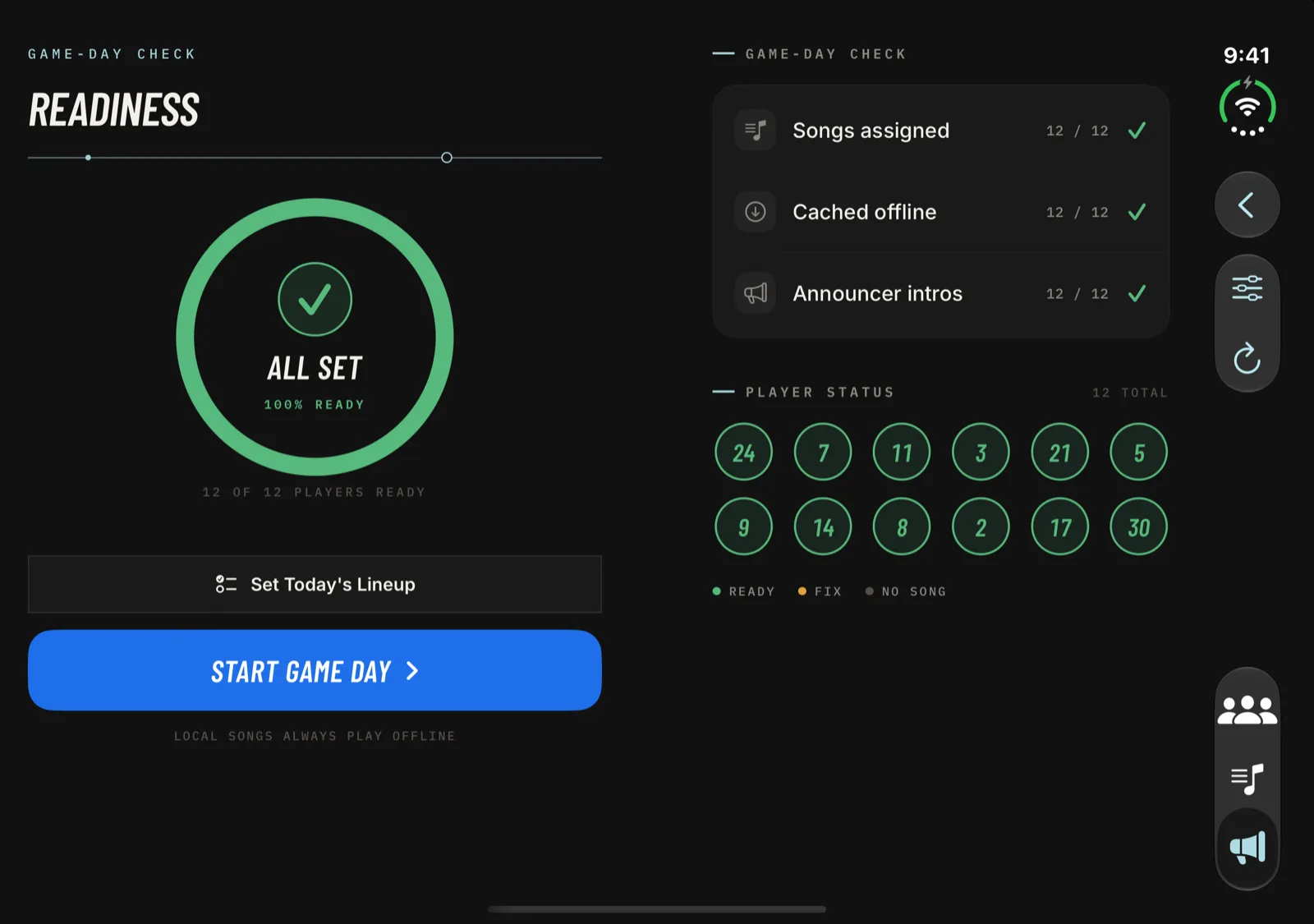This screenshot has height=924, width=1314.
Task: Click the Songs assigned music icon
Action: coord(755,130)
